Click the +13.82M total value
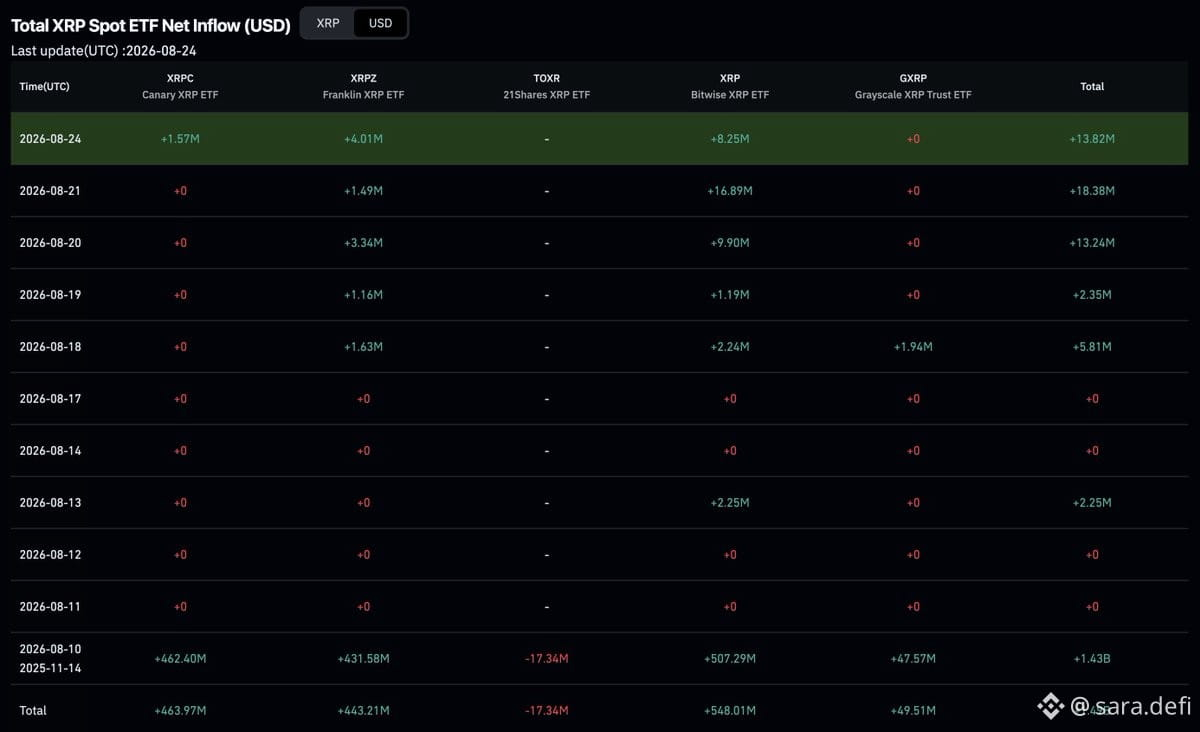Viewport: 1200px width, 732px height. (1092, 139)
